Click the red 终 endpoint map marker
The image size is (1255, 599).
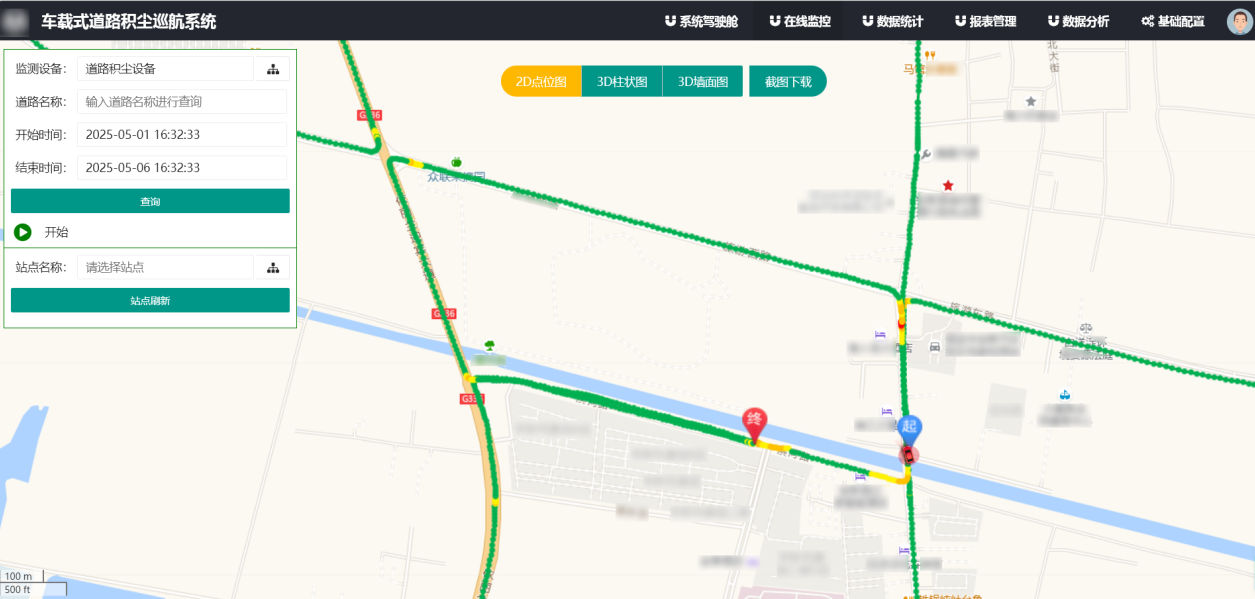[754, 421]
